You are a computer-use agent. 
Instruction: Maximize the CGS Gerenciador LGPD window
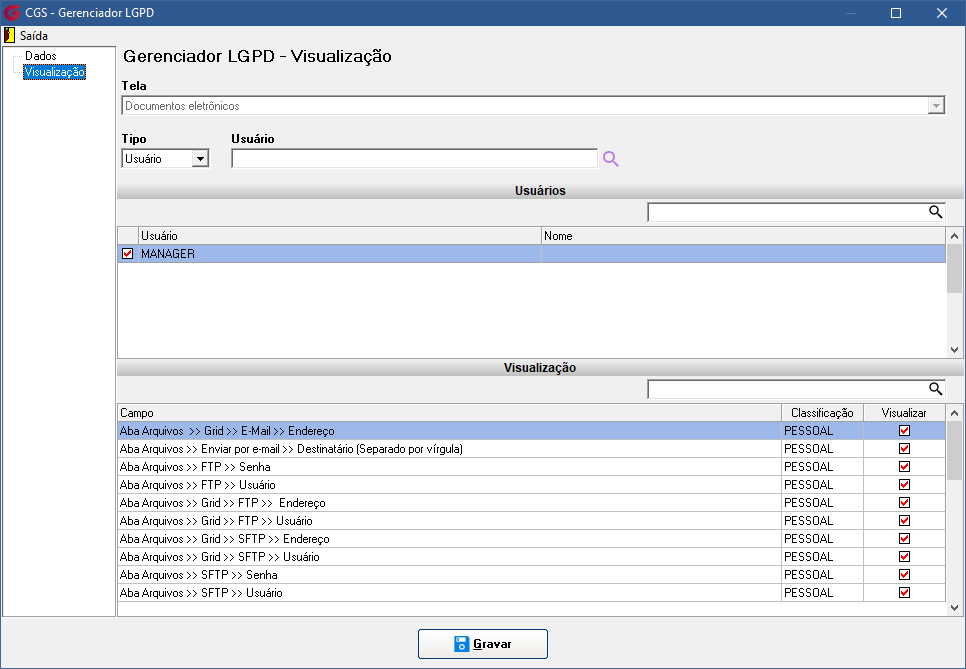click(x=896, y=13)
